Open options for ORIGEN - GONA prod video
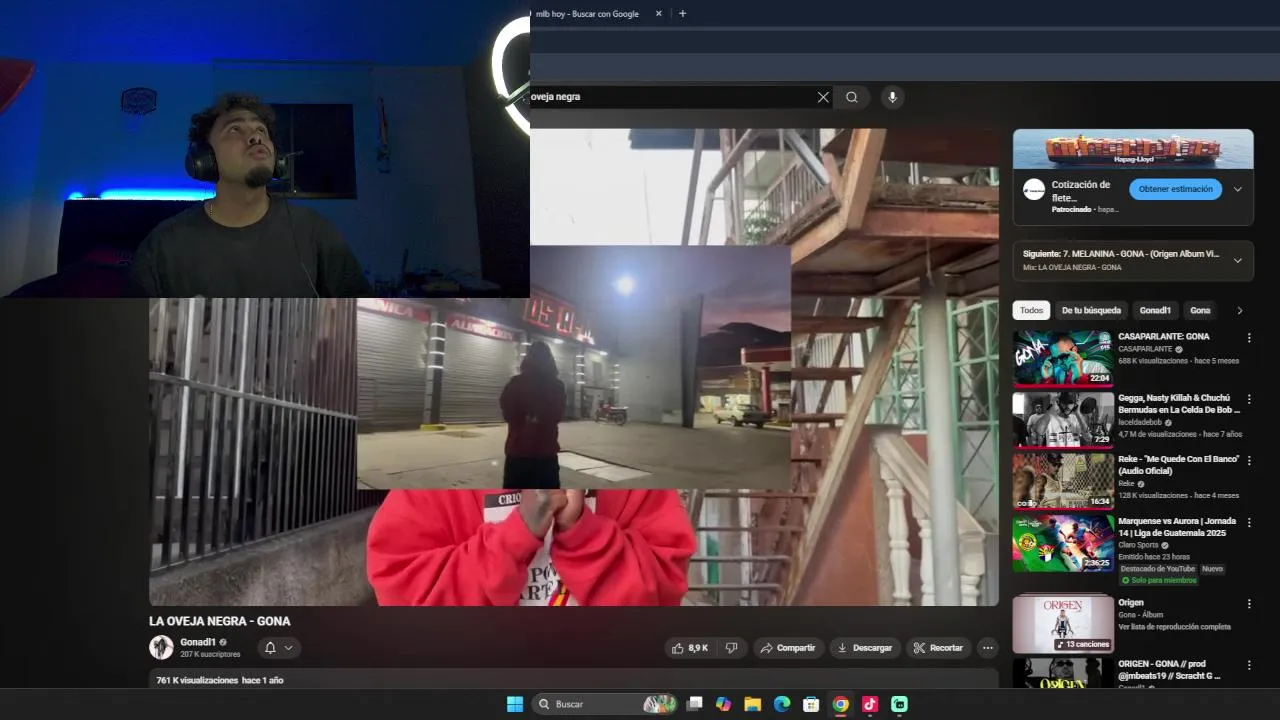The width and height of the screenshot is (1280, 720). (1249, 665)
